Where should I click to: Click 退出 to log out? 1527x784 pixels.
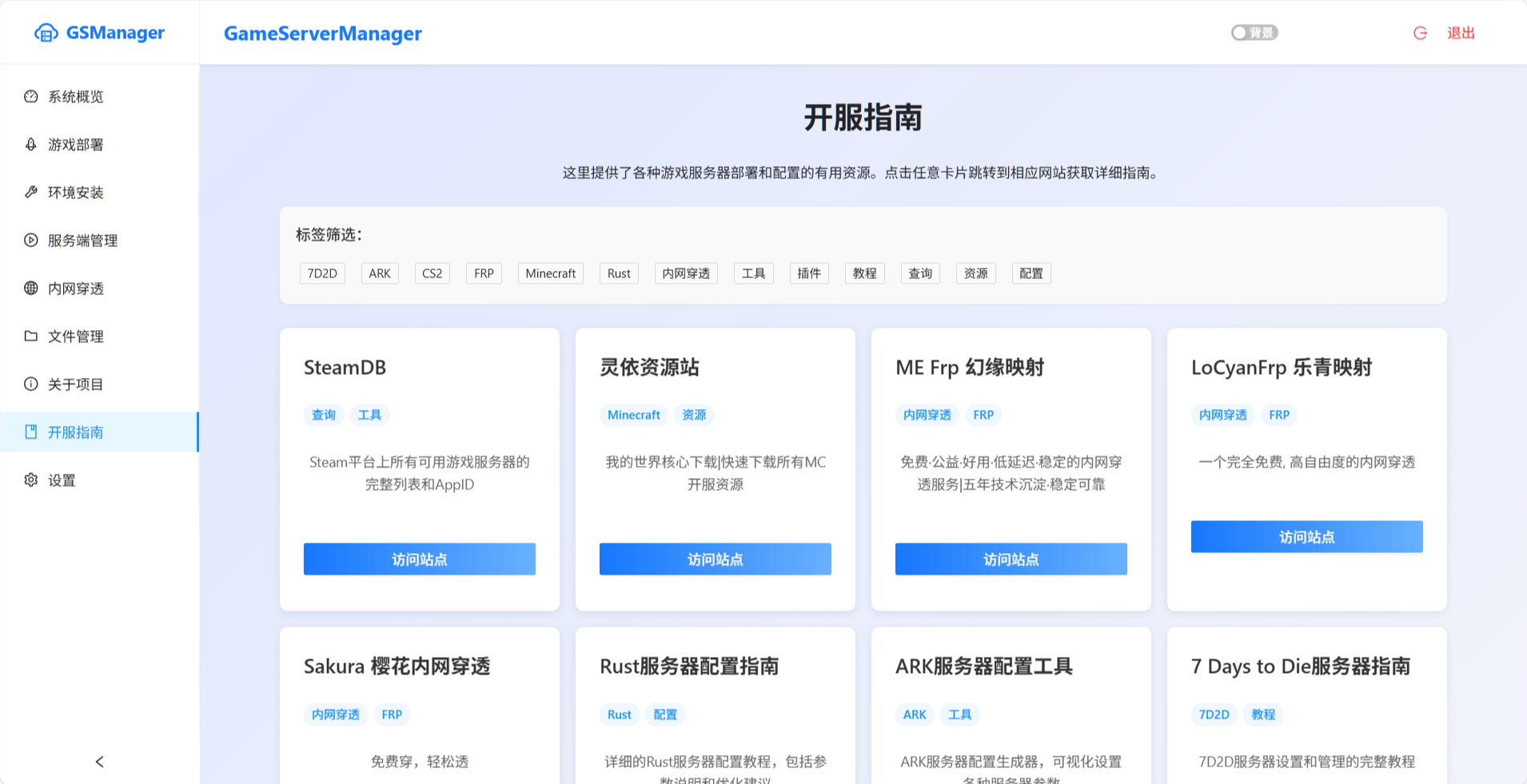pos(1461,33)
